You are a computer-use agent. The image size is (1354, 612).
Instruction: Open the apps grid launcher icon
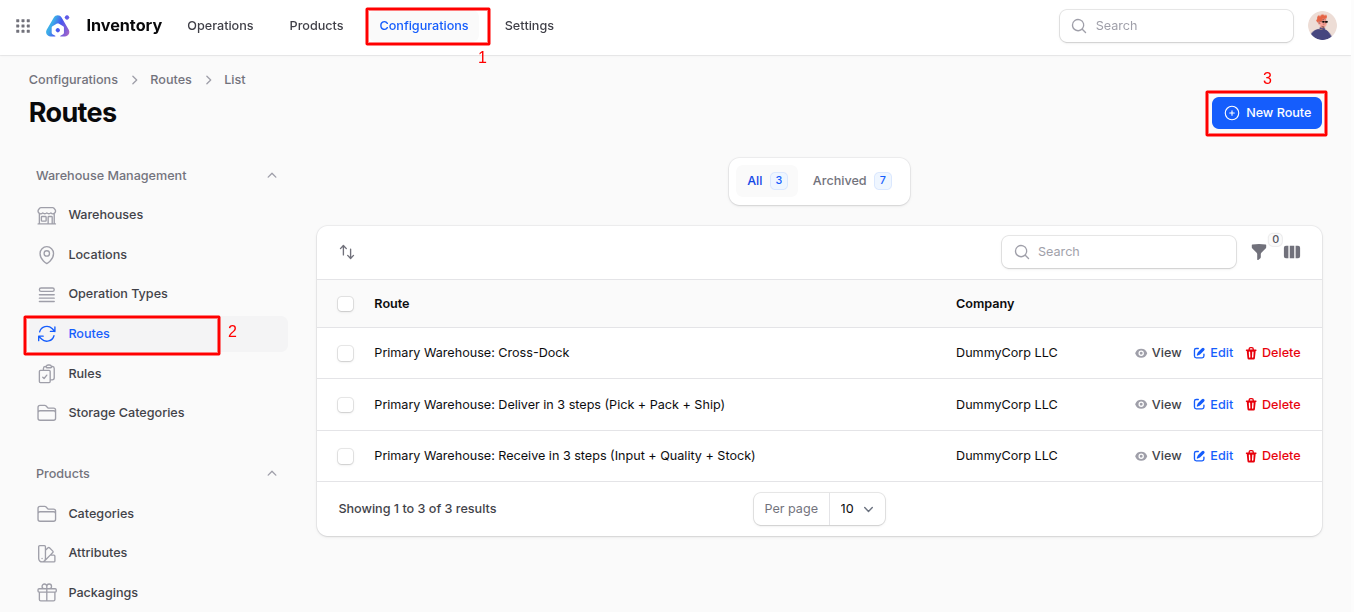tap(23, 26)
